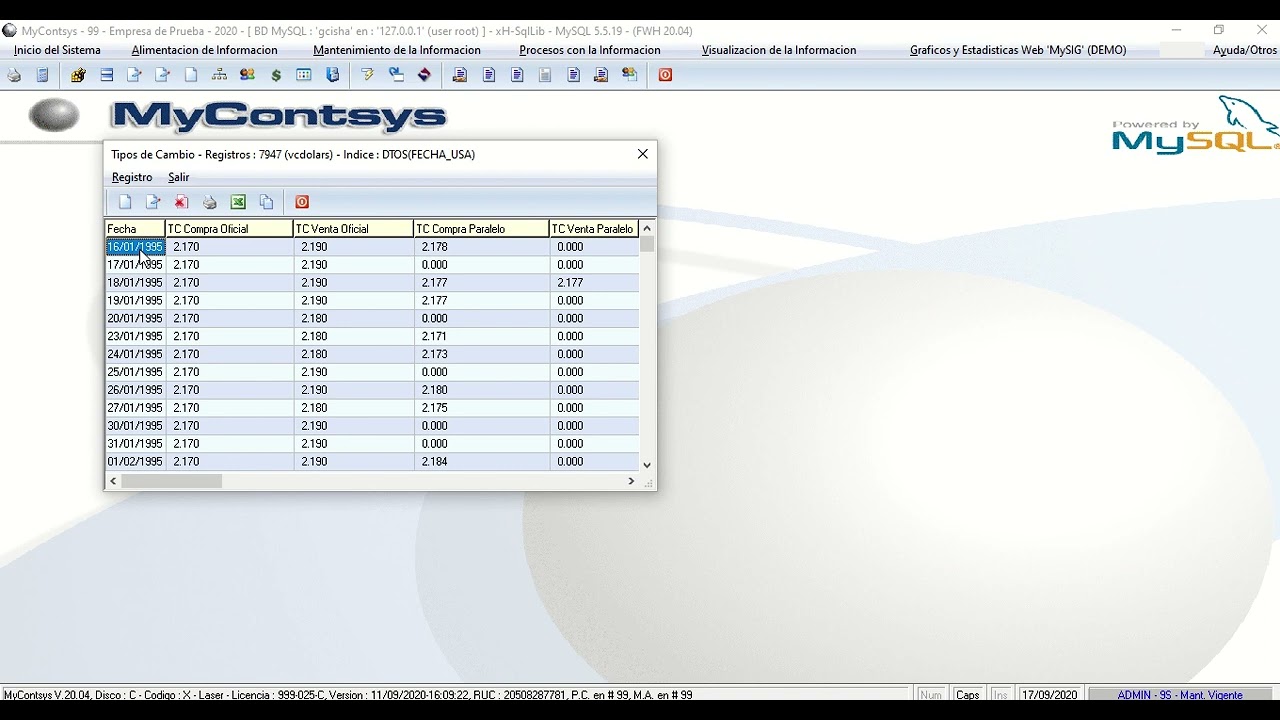Image resolution: width=1280 pixels, height=720 pixels.
Task: Open the Ayuda/Otros menu
Action: click(x=1245, y=50)
